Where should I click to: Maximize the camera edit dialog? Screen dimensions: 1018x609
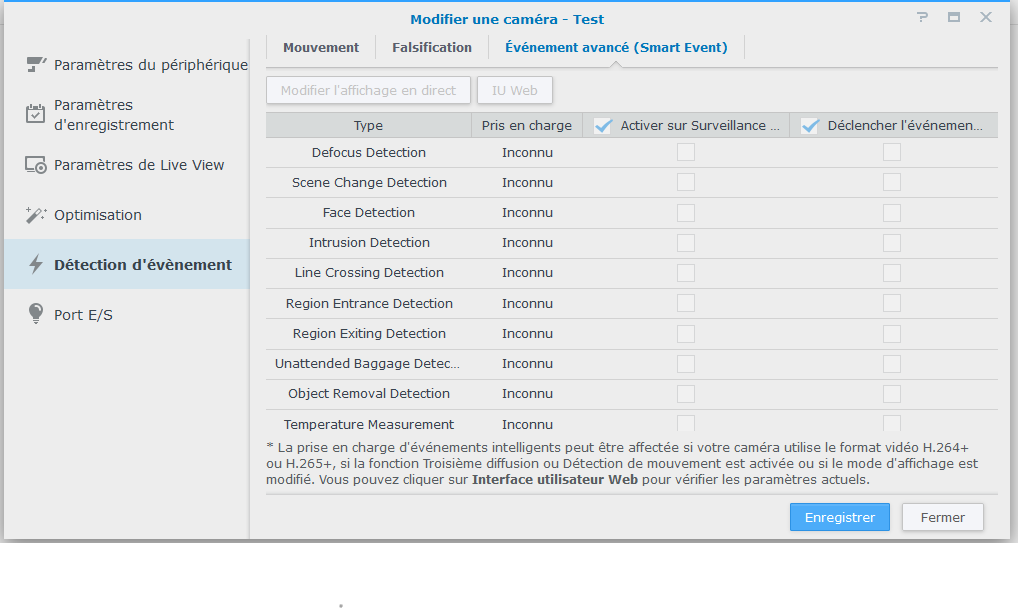pos(954,18)
